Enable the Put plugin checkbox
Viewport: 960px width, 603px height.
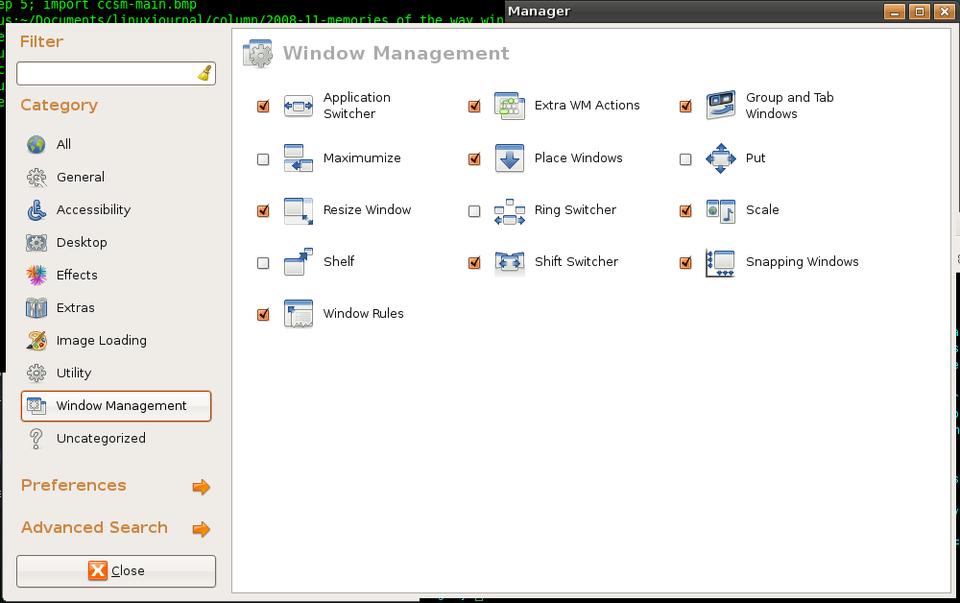point(685,159)
